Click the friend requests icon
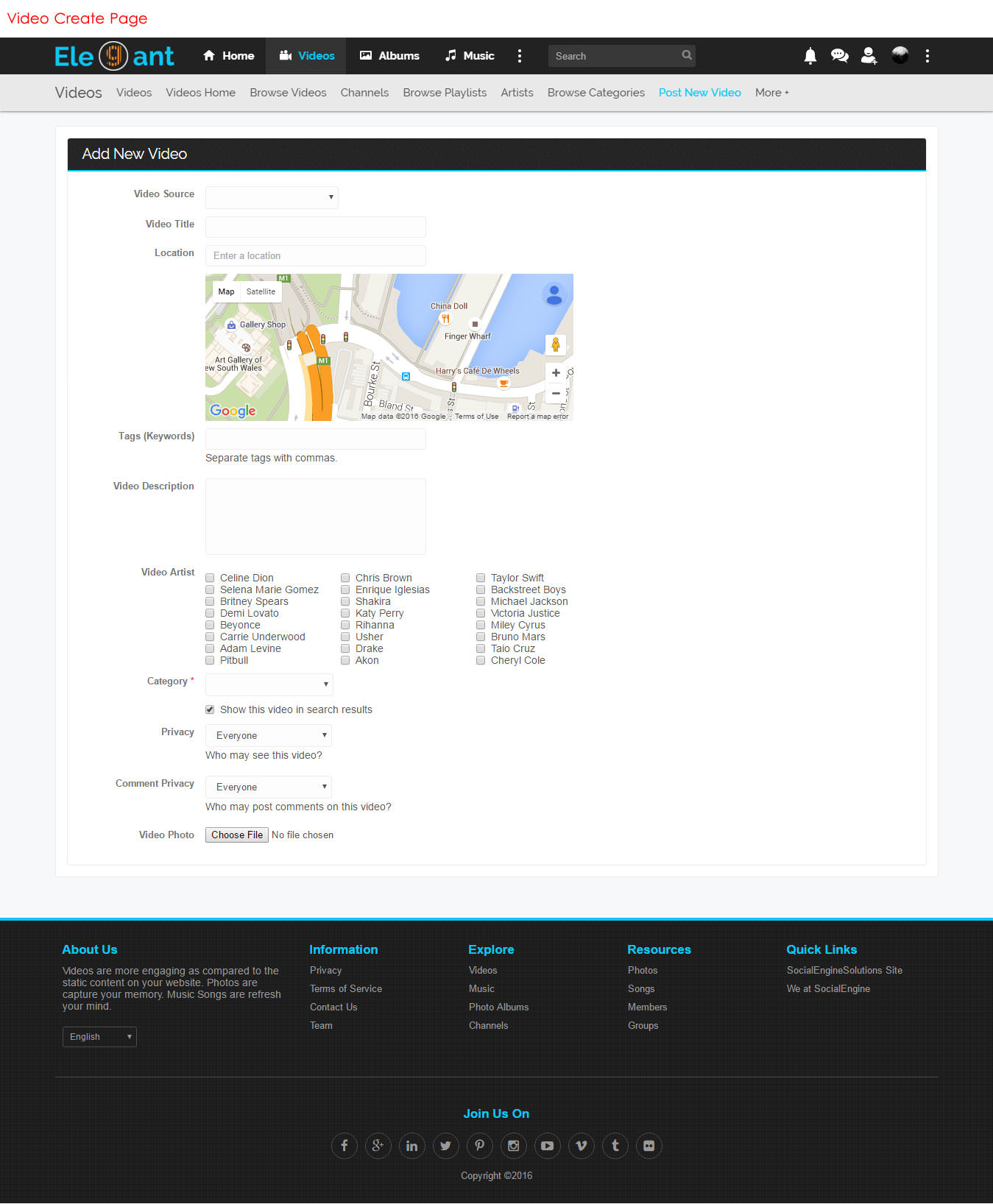Image resolution: width=993 pixels, height=1204 pixels. click(869, 56)
